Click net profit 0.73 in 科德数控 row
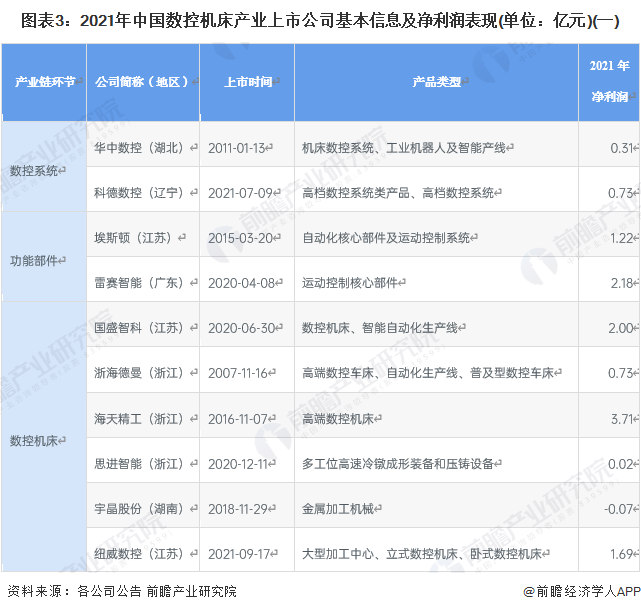Screen dimensions: 641x612 621,193
